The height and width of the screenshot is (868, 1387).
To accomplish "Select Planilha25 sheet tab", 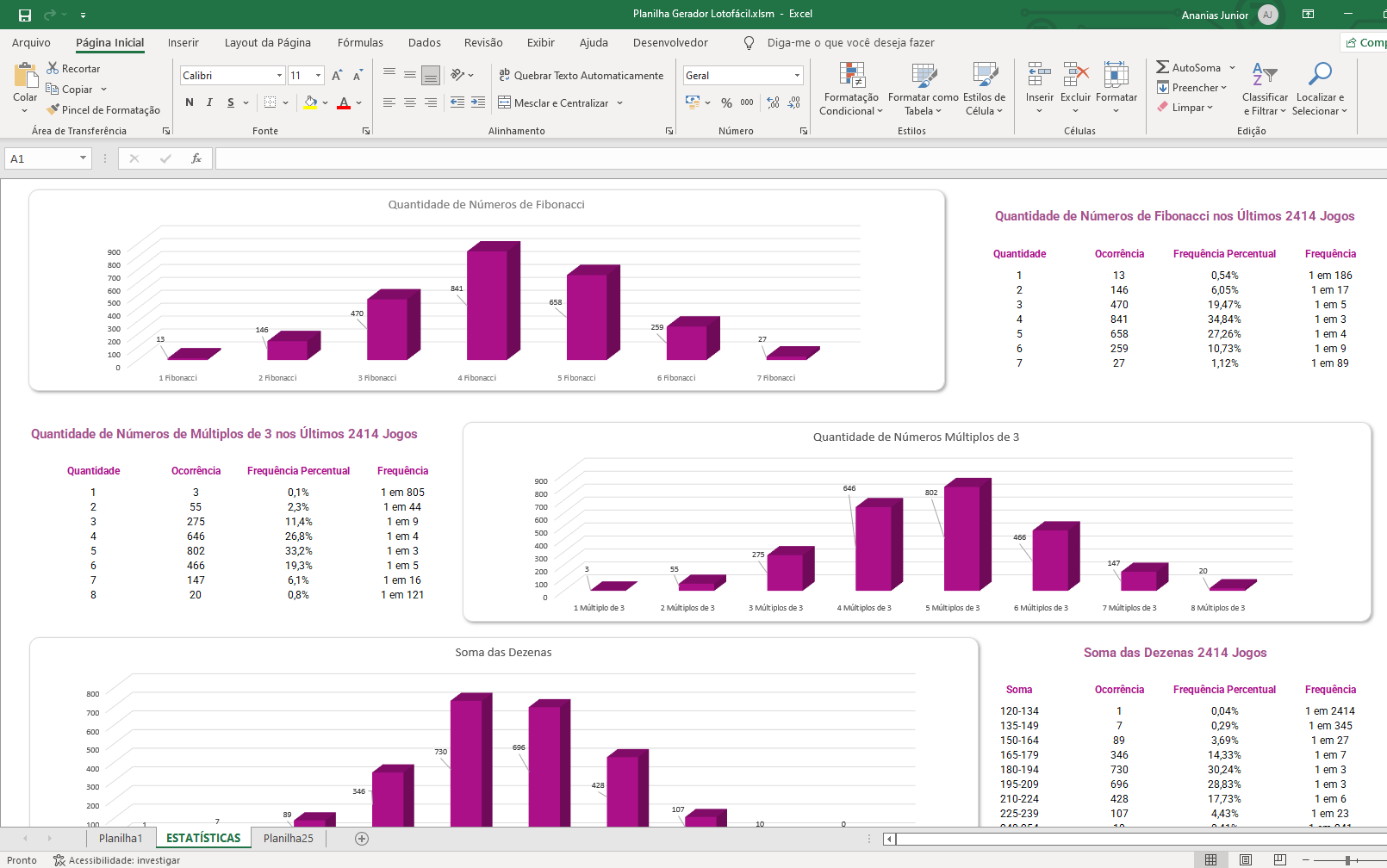I will pyautogui.click(x=289, y=838).
